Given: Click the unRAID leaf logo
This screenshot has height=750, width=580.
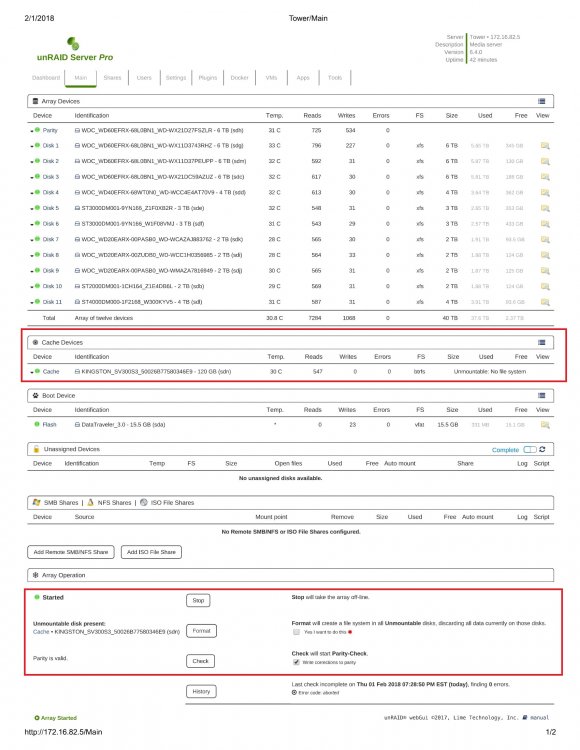Looking at the screenshot, I should 73,44.
